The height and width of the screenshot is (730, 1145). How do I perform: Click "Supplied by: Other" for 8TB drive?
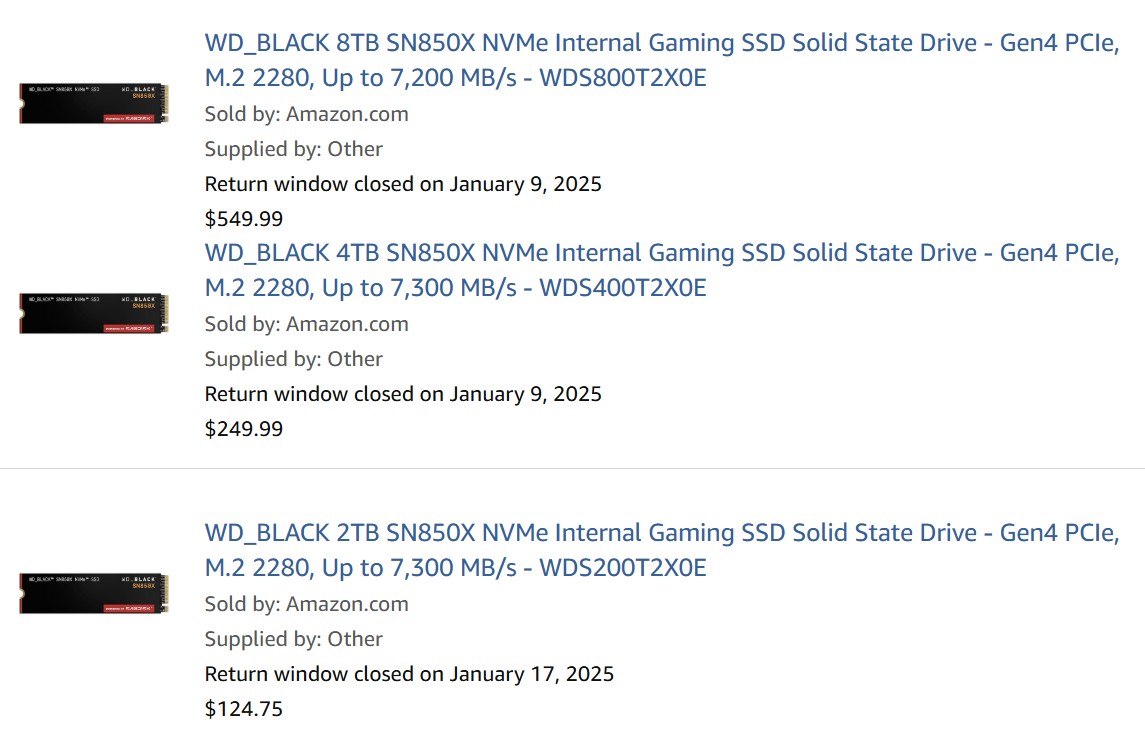[x=293, y=149]
